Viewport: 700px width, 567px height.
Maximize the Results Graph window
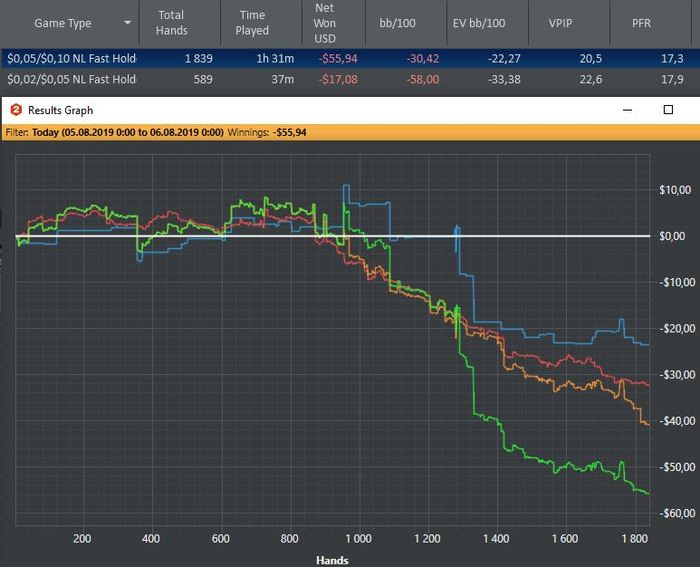click(x=668, y=110)
